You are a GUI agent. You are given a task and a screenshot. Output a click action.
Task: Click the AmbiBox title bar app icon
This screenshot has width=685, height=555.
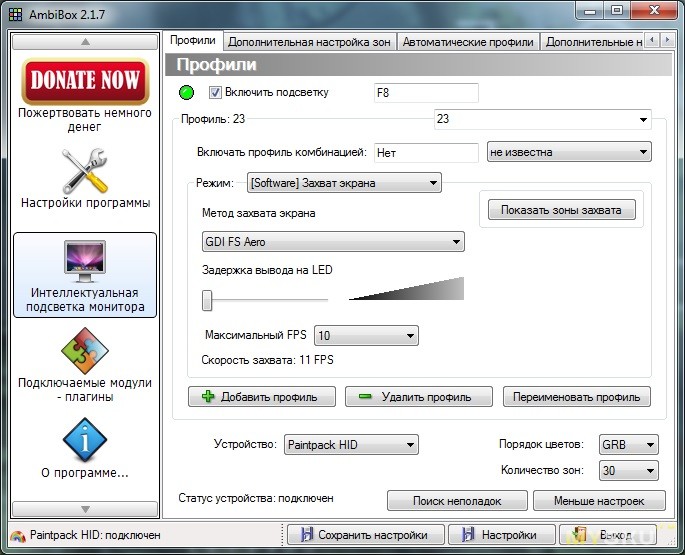point(15,14)
